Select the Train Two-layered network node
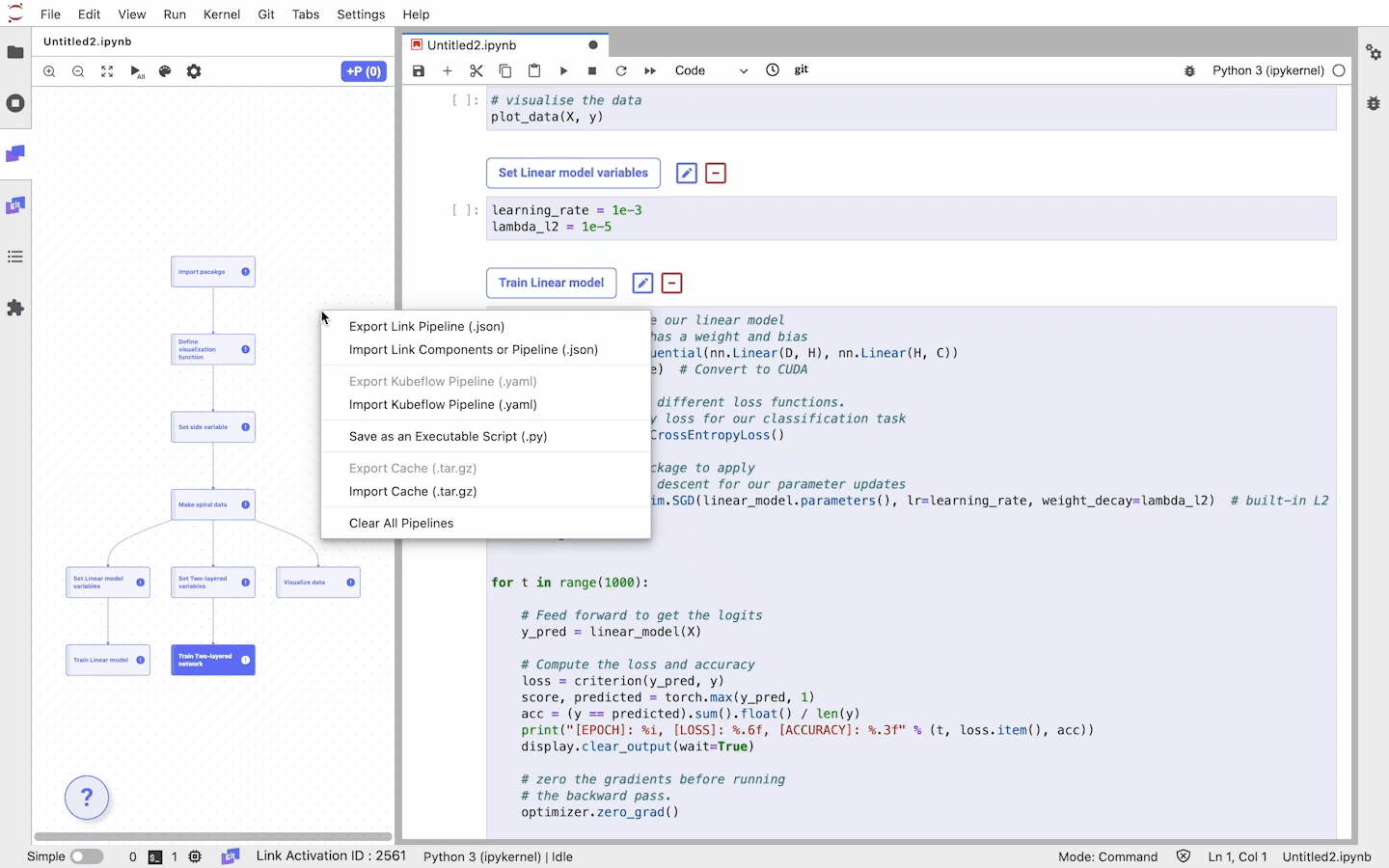Viewport: 1389px width, 868px height. pos(212,660)
